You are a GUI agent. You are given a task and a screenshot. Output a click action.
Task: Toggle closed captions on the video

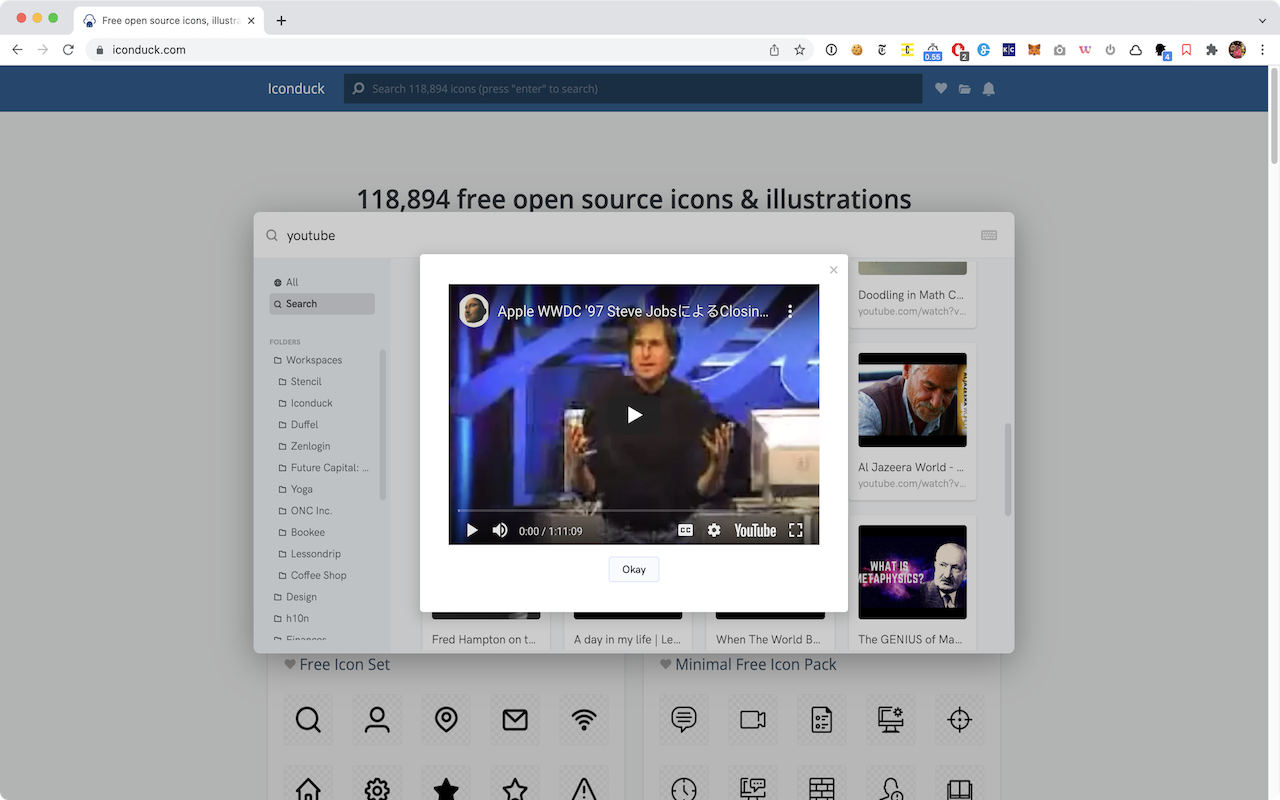[685, 530]
